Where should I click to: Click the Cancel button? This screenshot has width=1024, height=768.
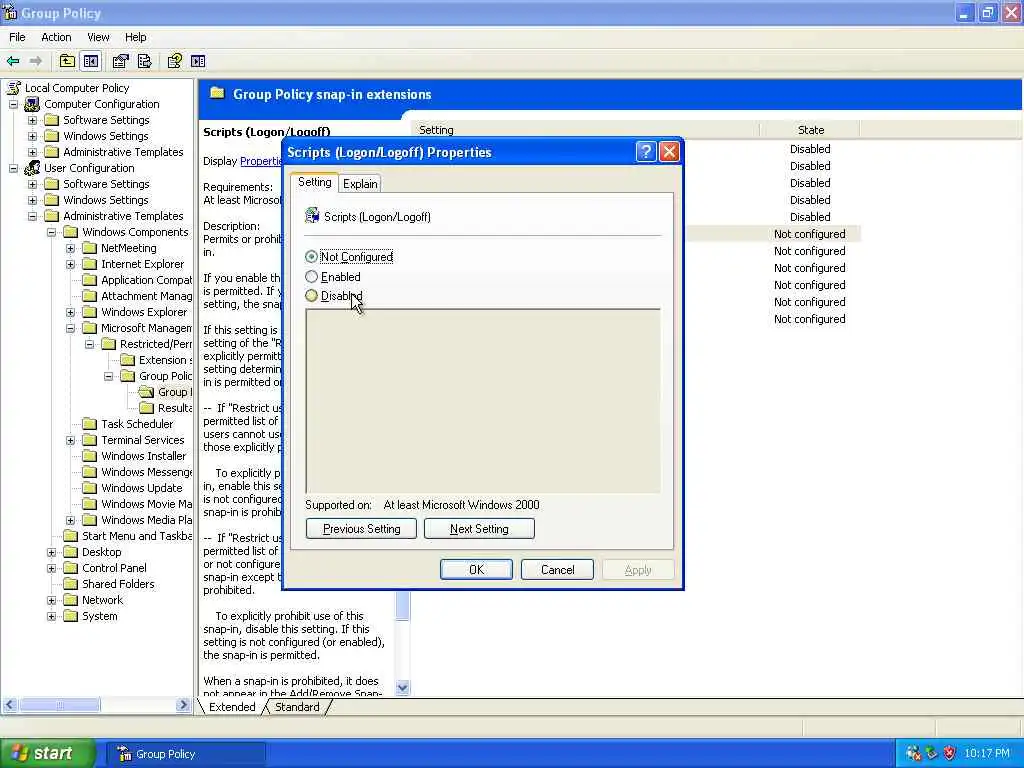click(x=557, y=569)
